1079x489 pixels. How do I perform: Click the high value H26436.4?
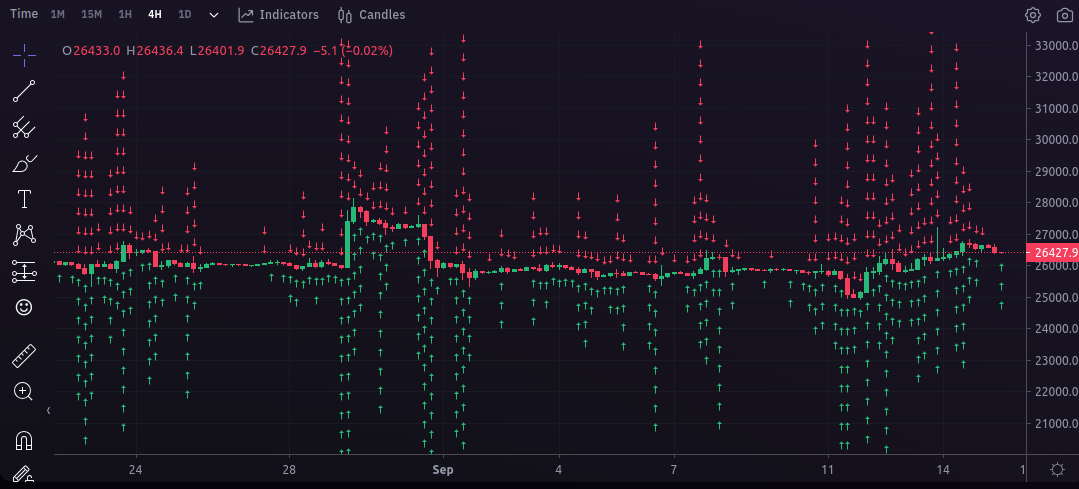(155, 50)
